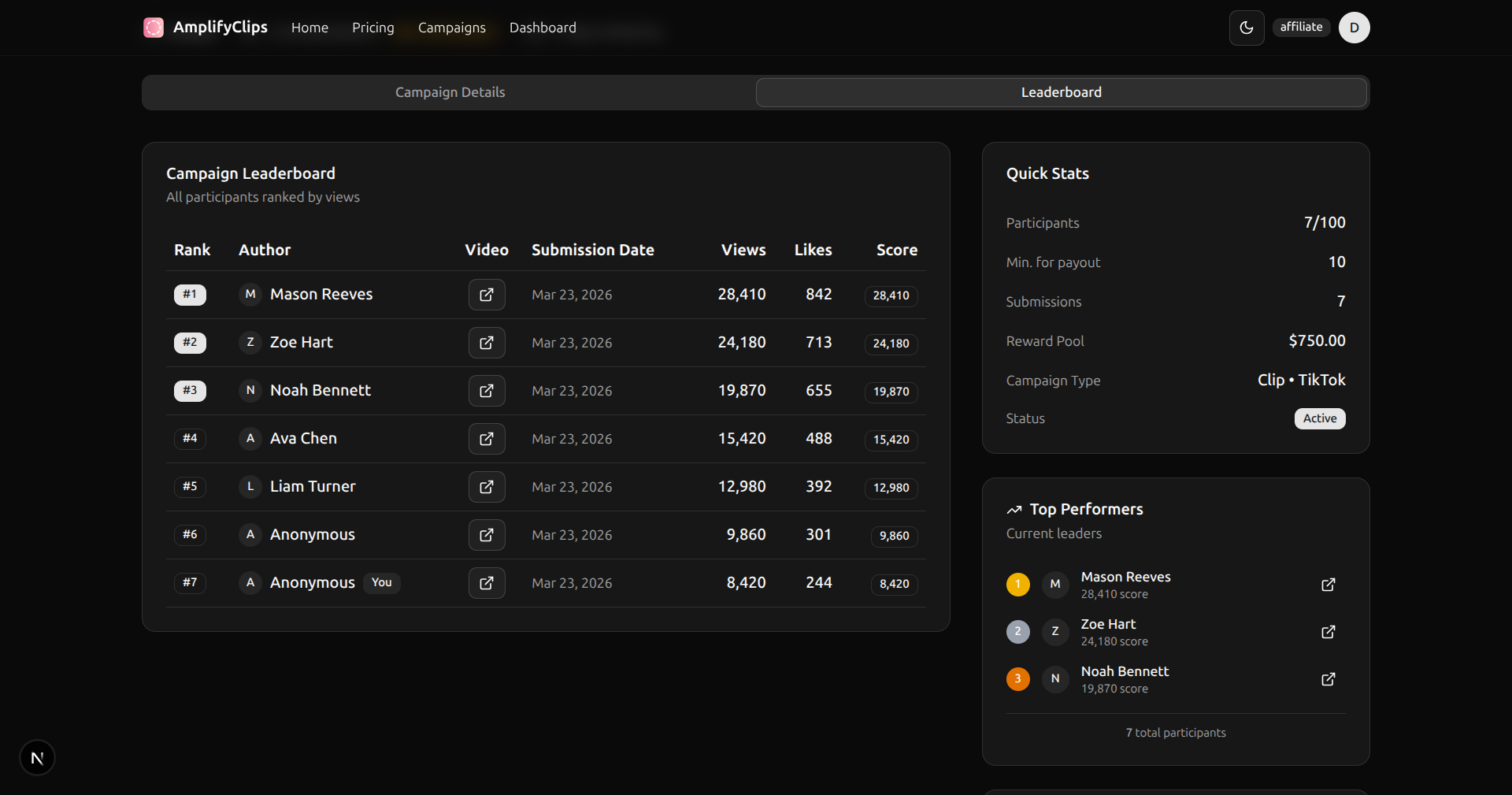Click Liam Turner's author name

pos(313,487)
